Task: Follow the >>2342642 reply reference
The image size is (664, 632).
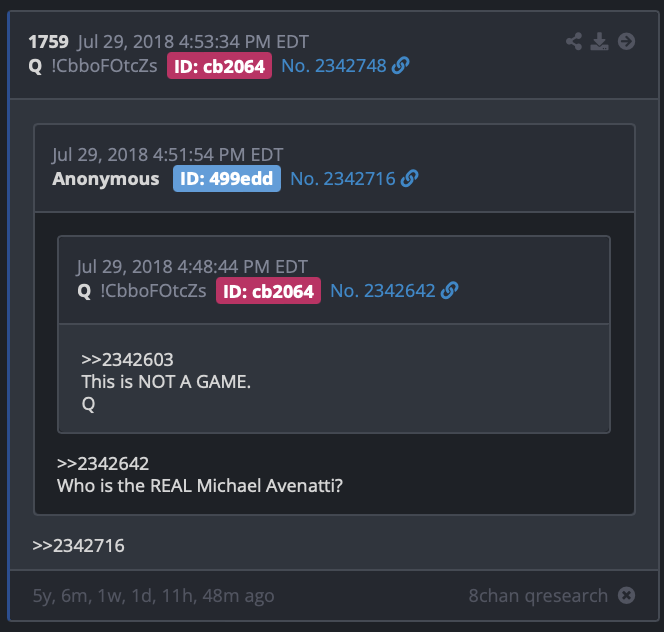Action: pos(103,463)
